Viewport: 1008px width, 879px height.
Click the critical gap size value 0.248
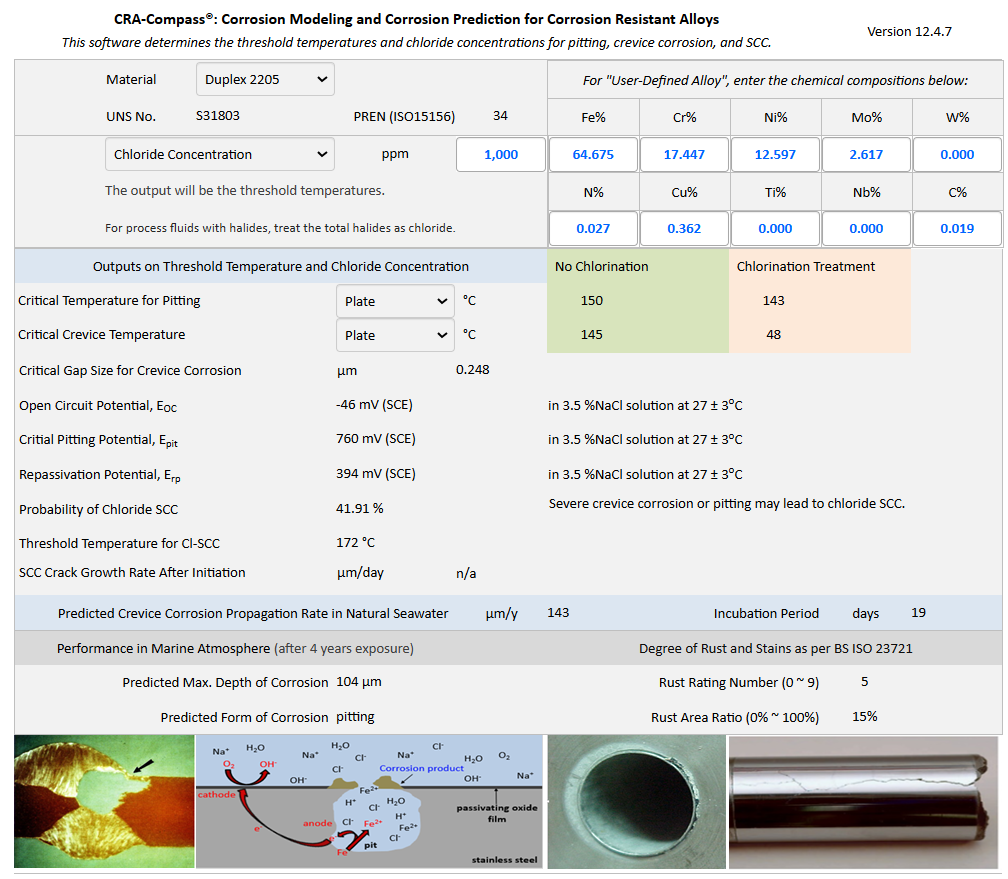click(472, 370)
